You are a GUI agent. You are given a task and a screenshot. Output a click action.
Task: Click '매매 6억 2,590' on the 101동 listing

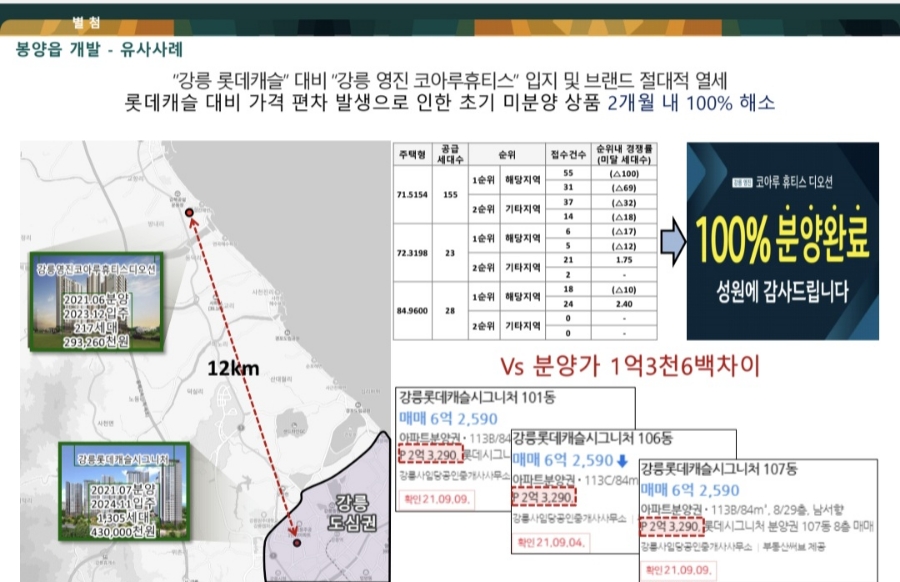(448, 418)
